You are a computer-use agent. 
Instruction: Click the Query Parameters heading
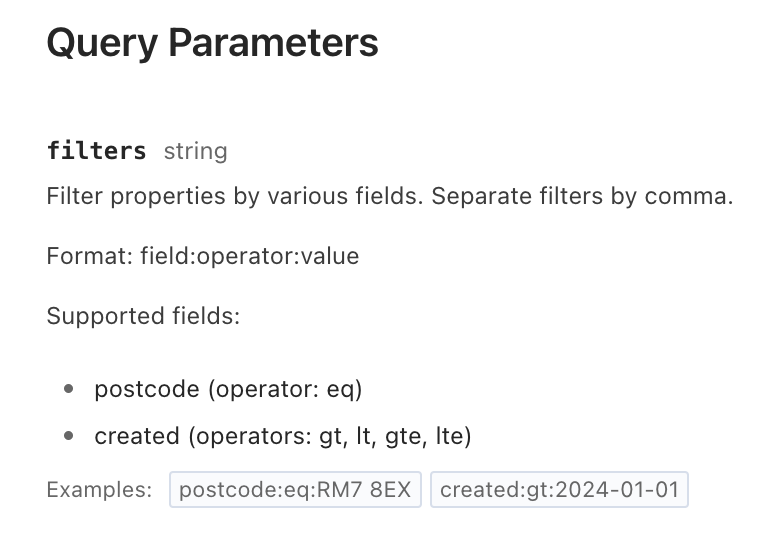click(x=212, y=43)
